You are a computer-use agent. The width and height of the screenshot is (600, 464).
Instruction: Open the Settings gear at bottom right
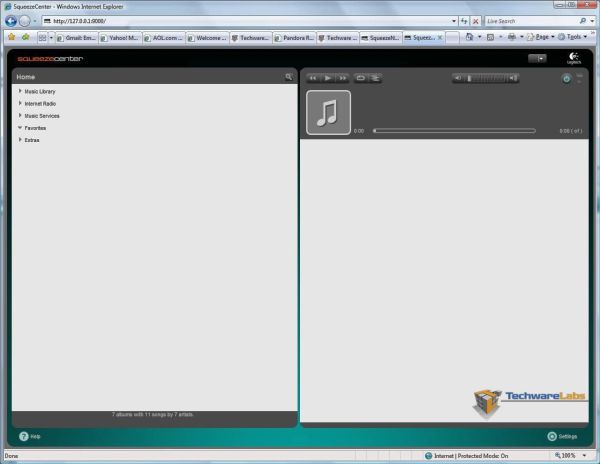click(x=552, y=436)
